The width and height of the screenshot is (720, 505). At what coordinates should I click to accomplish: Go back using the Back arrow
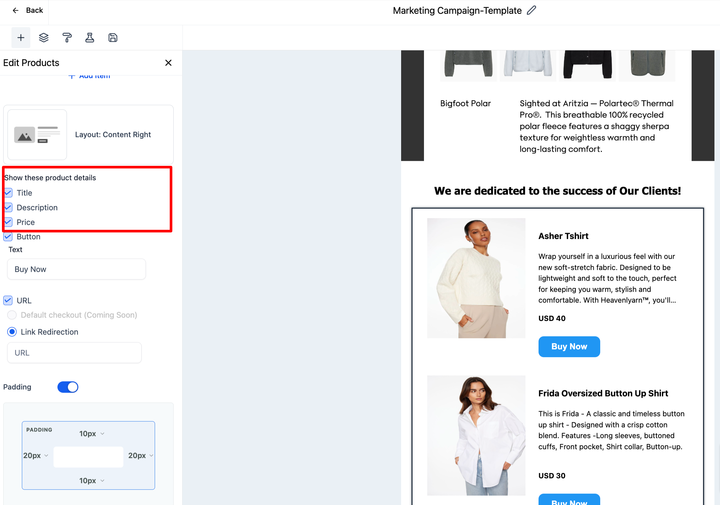[27, 10]
